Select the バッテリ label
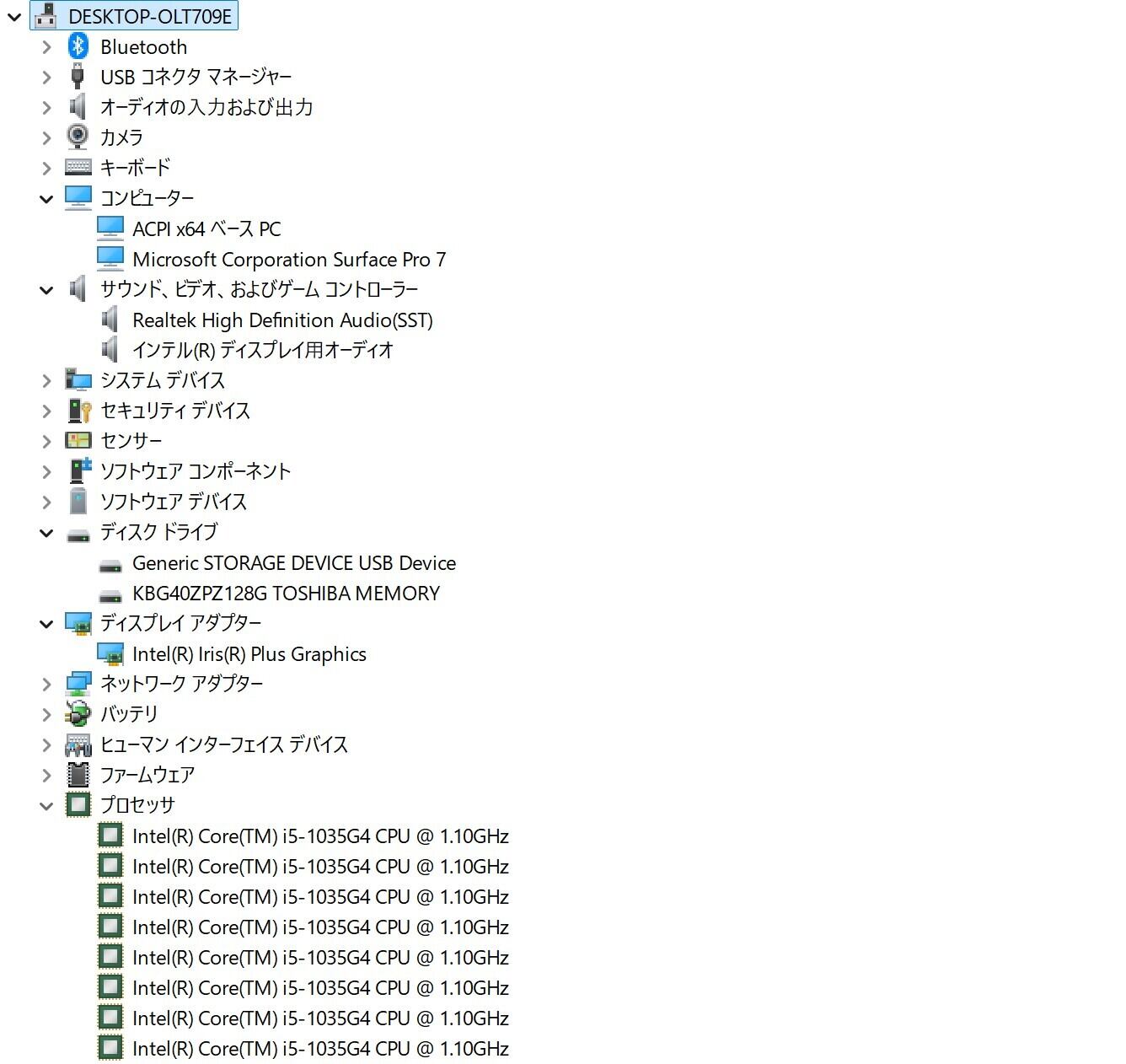This screenshot has height=1064, width=1126. pyautogui.click(x=129, y=714)
